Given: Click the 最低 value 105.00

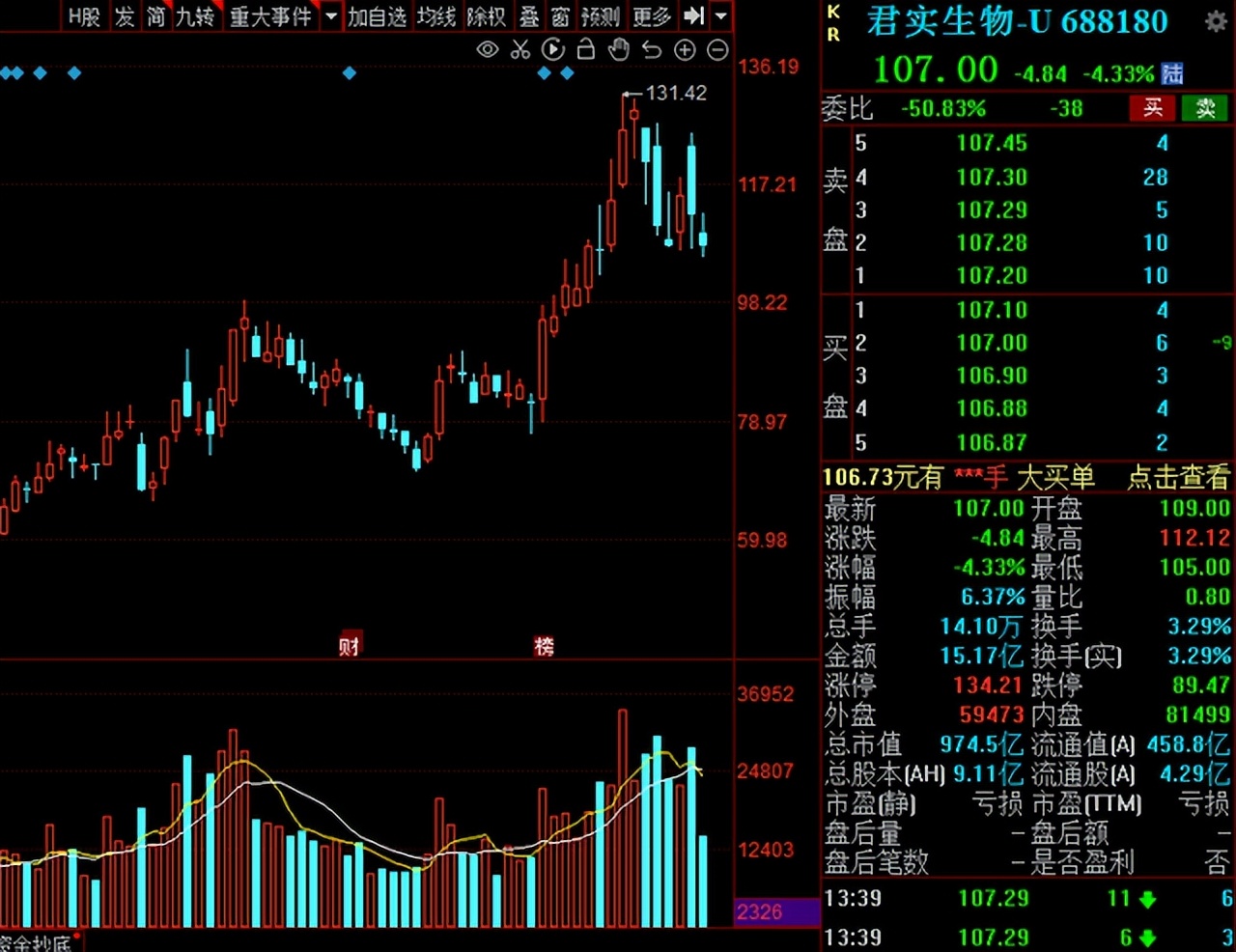Looking at the screenshot, I should [x=1195, y=567].
